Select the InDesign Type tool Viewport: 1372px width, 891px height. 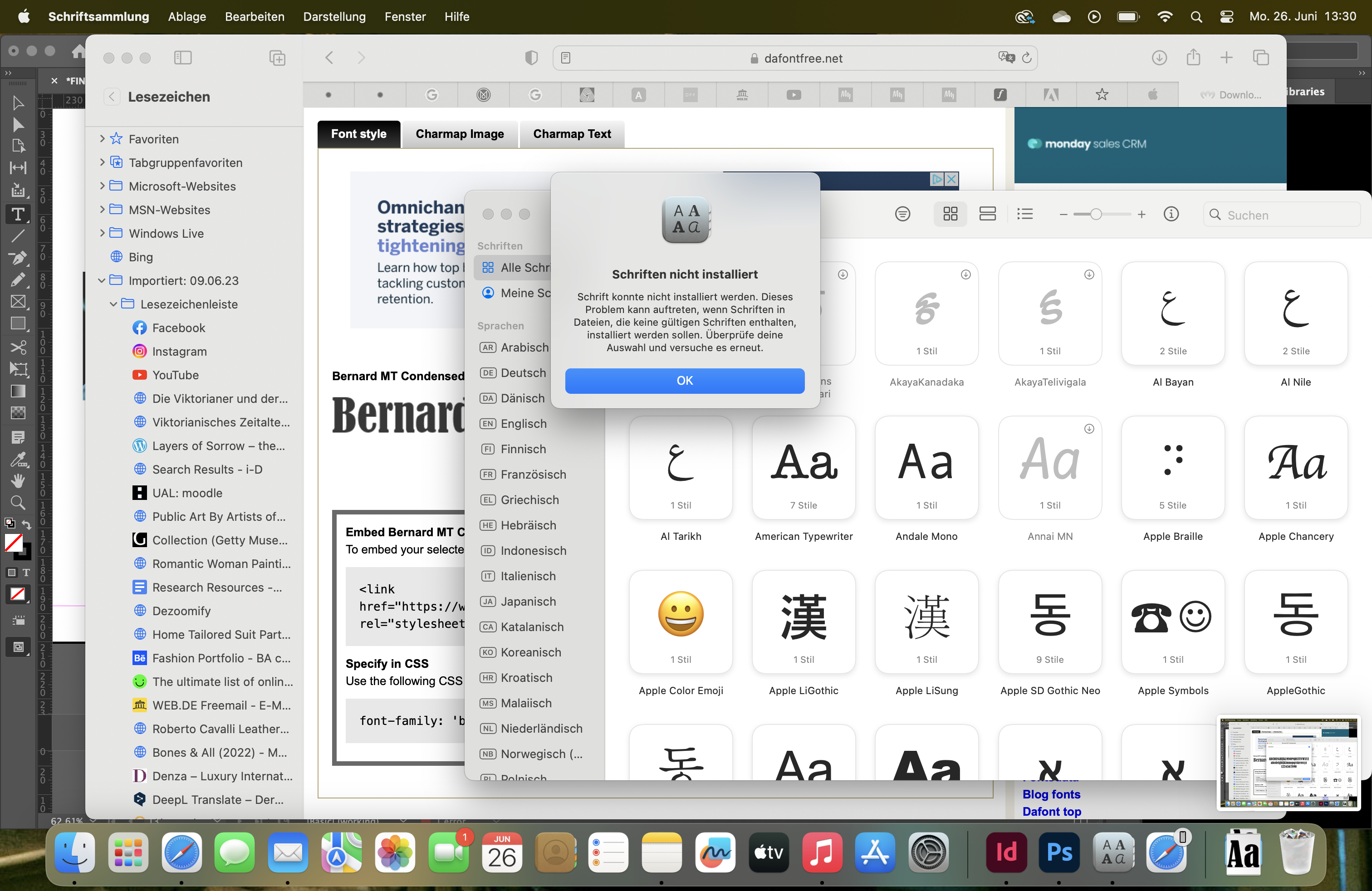(18, 215)
